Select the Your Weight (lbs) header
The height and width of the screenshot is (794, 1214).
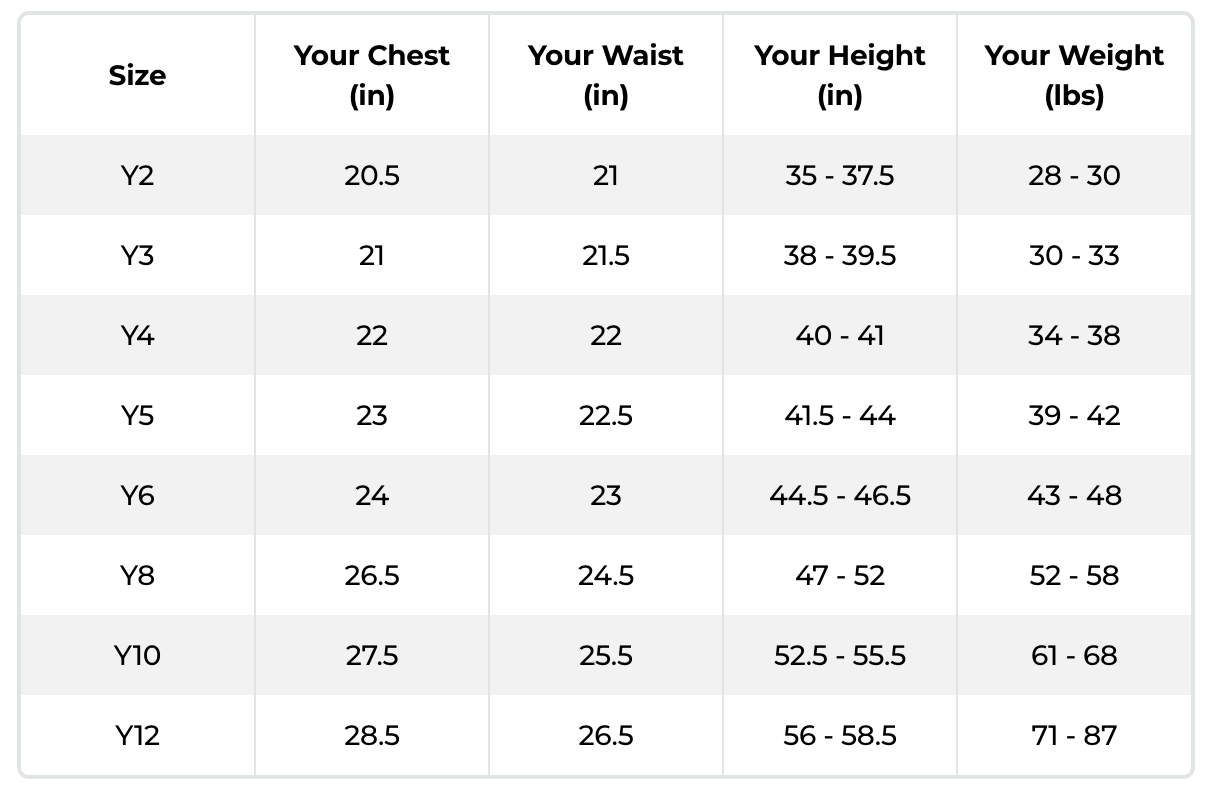pyautogui.click(x=1074, y=75)
